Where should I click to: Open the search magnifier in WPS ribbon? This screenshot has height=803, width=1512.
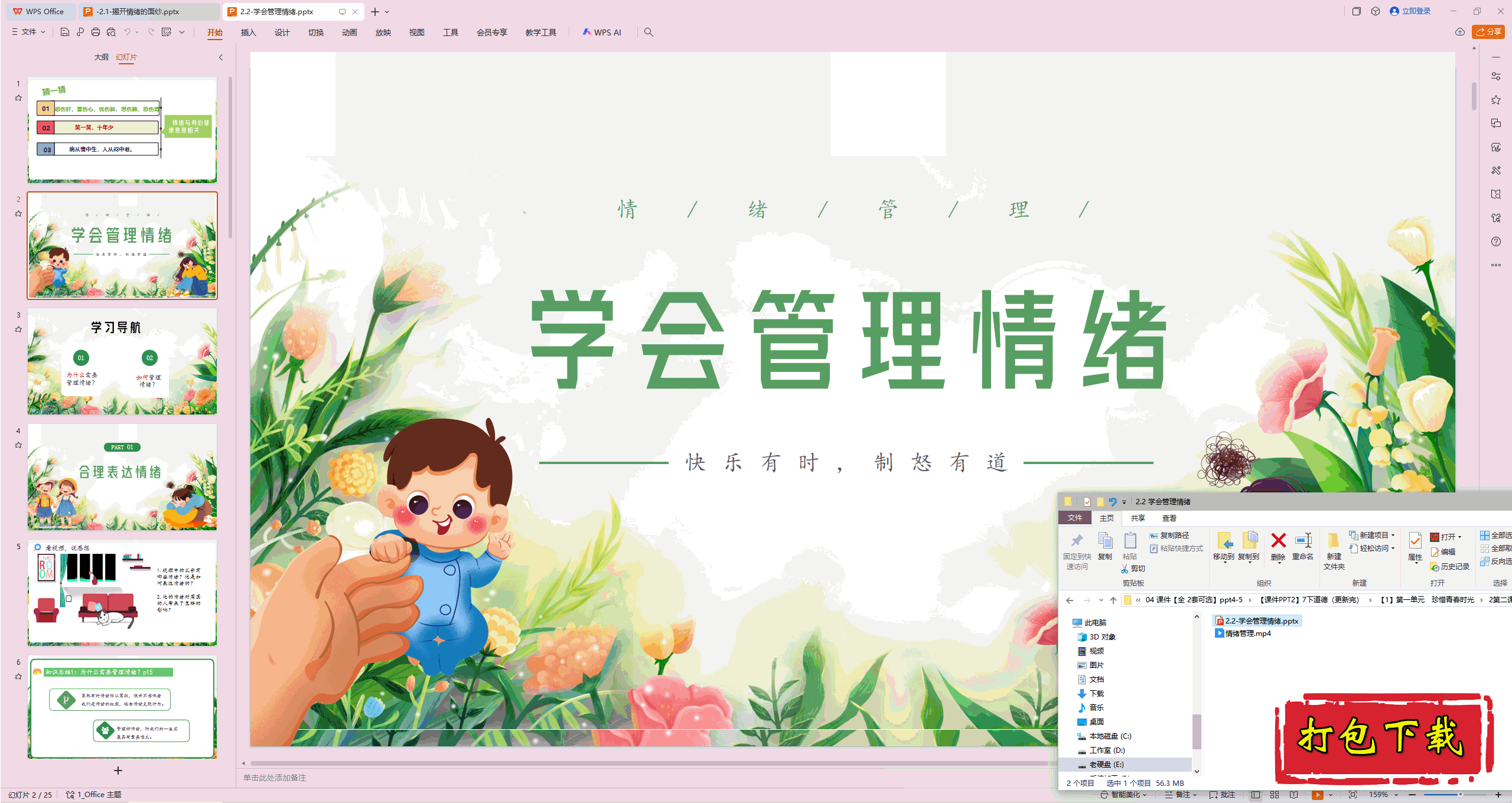[x=649, y=32]
